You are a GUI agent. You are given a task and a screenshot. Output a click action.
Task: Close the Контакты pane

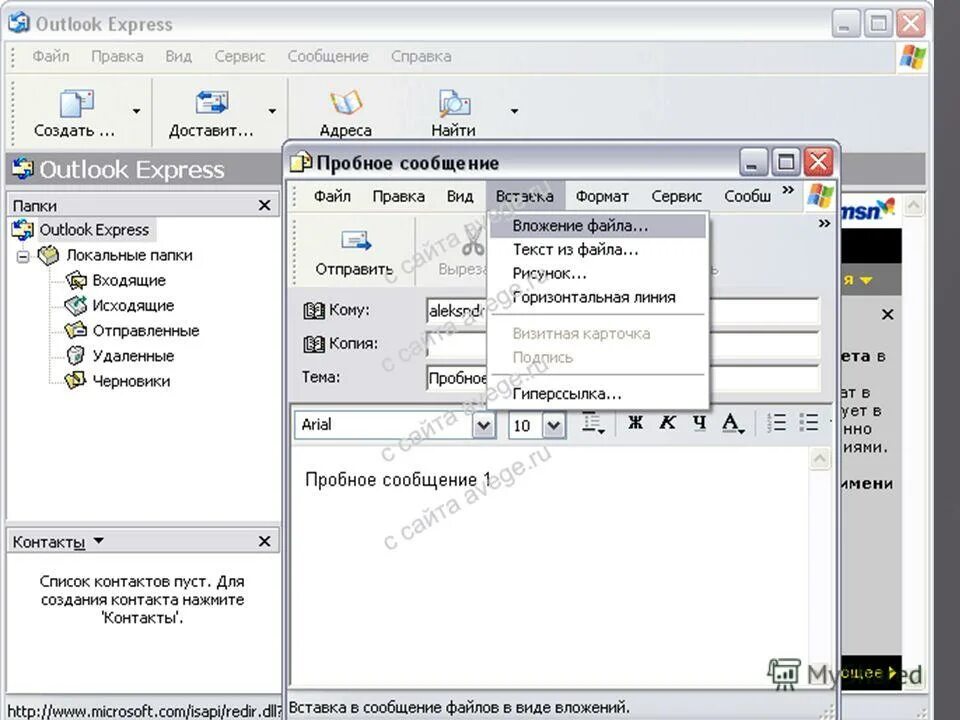coord(264,541)
